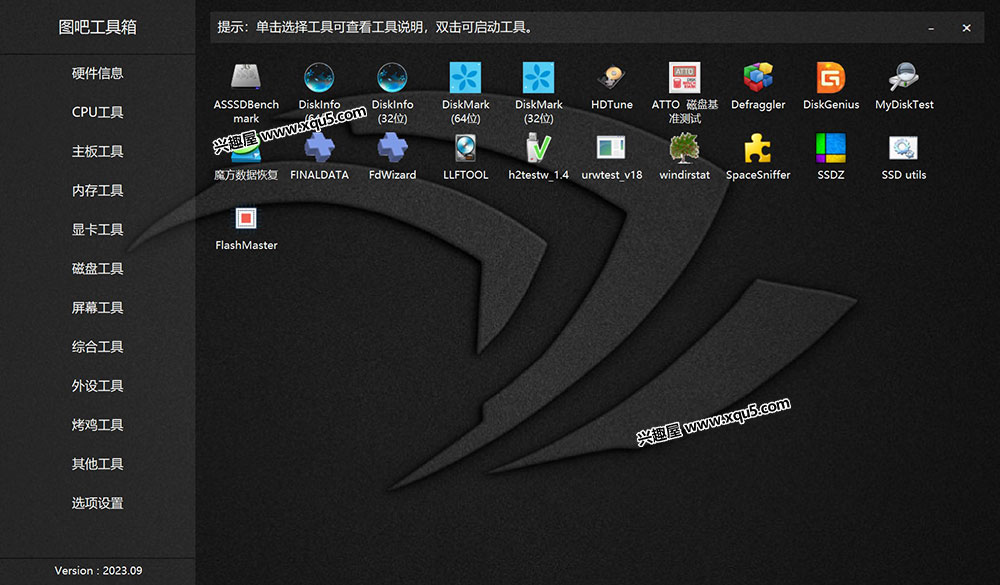
Task: Select the 磁盘工具 category
Action: pos(98,269)
